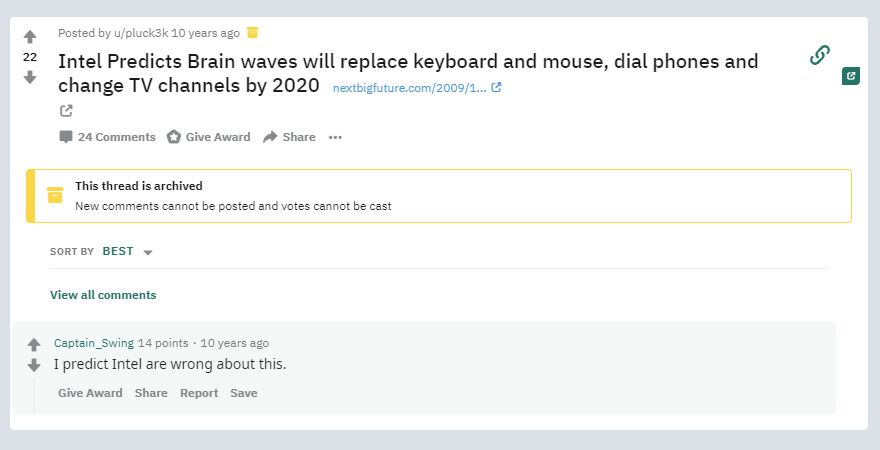This screenshot has width=880, height=450.
Task: Save Captain_Swing's comment
Action: [244, 393]
